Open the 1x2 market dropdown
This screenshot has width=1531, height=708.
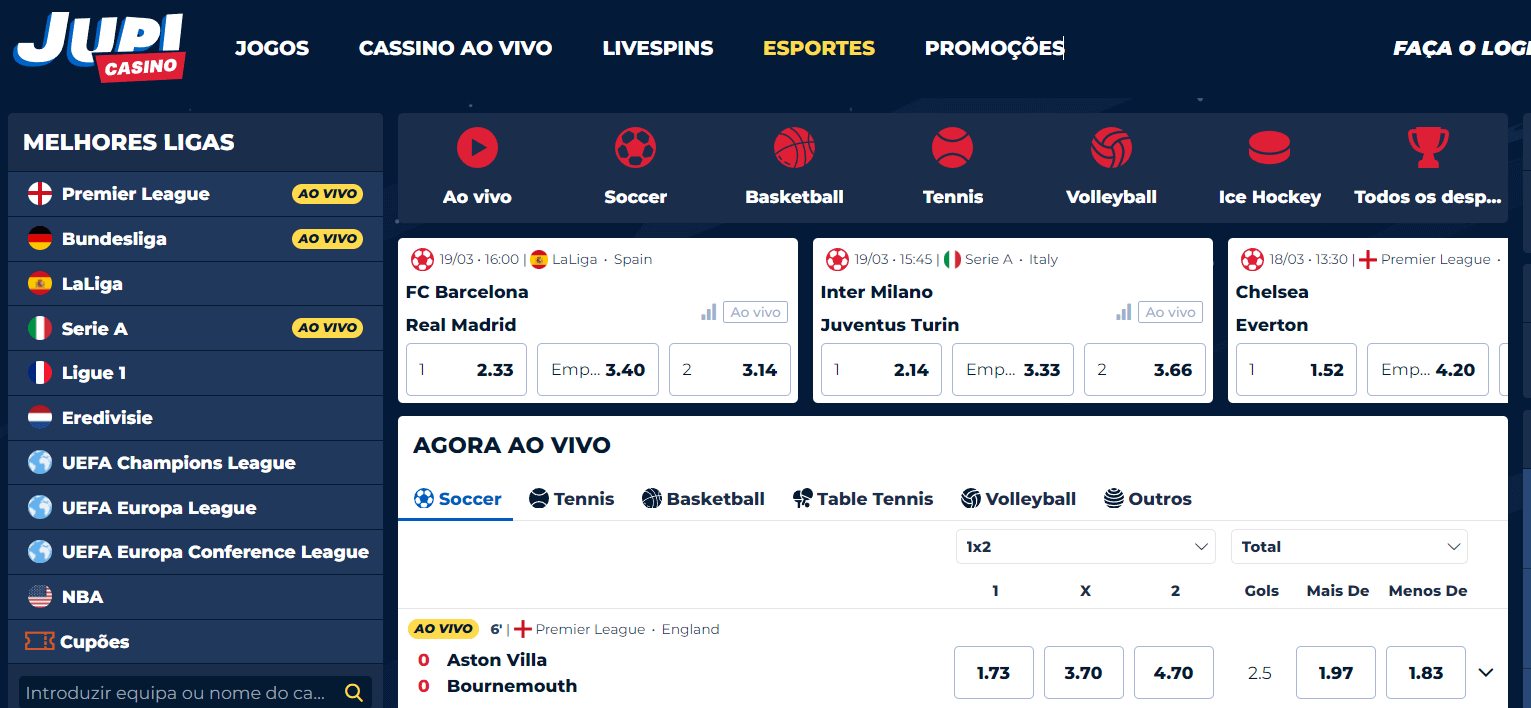(x=1085, y=546)
